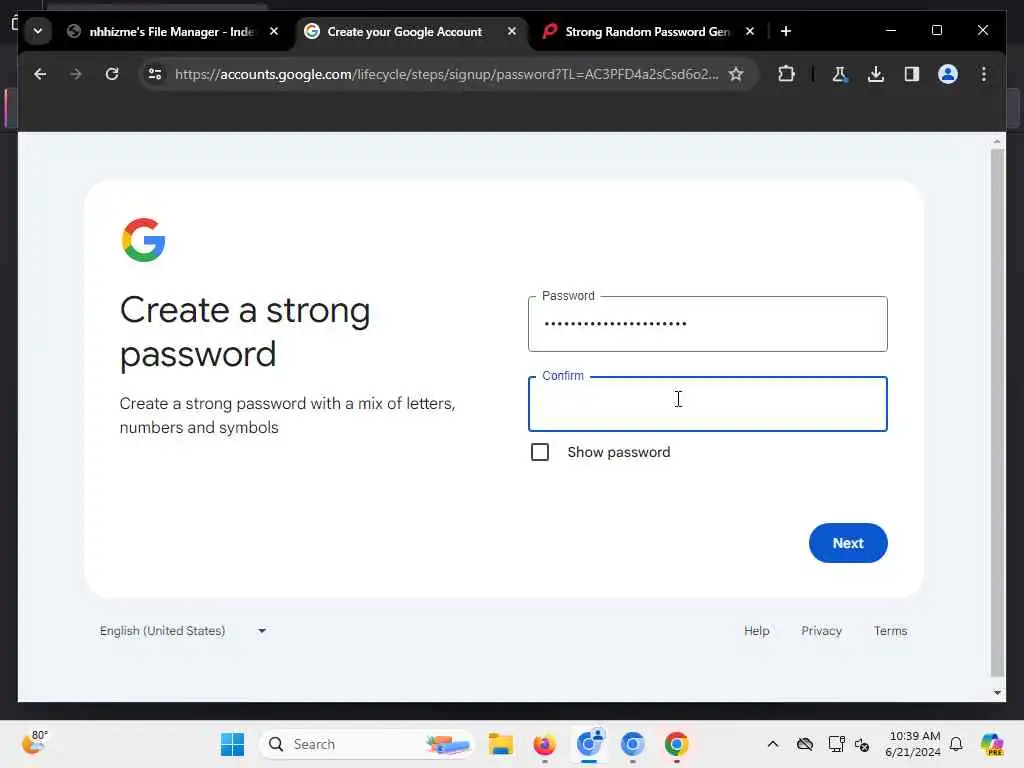Click the network status tray icon
The height and width of the screenshot is (768, 1024).
click(836, 744)
